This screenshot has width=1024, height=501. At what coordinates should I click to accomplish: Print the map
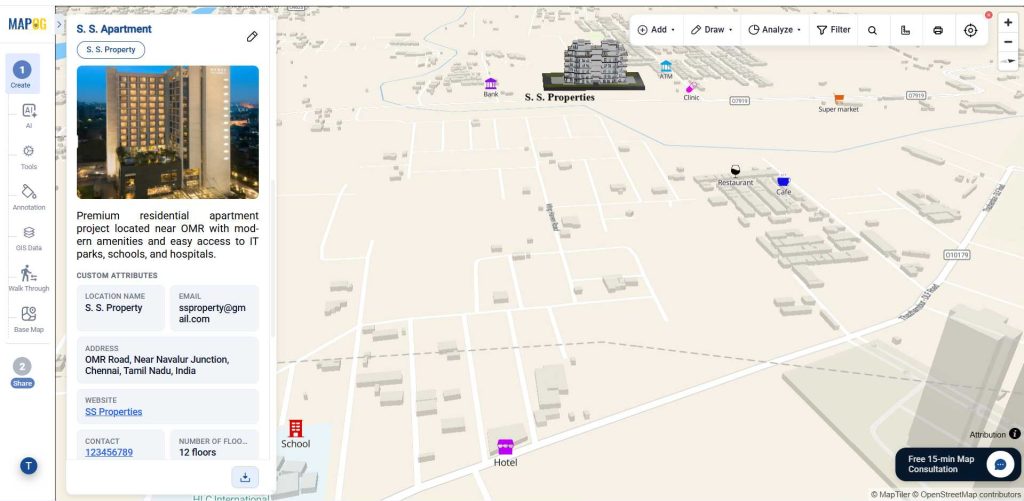click(x=938, y=31)
